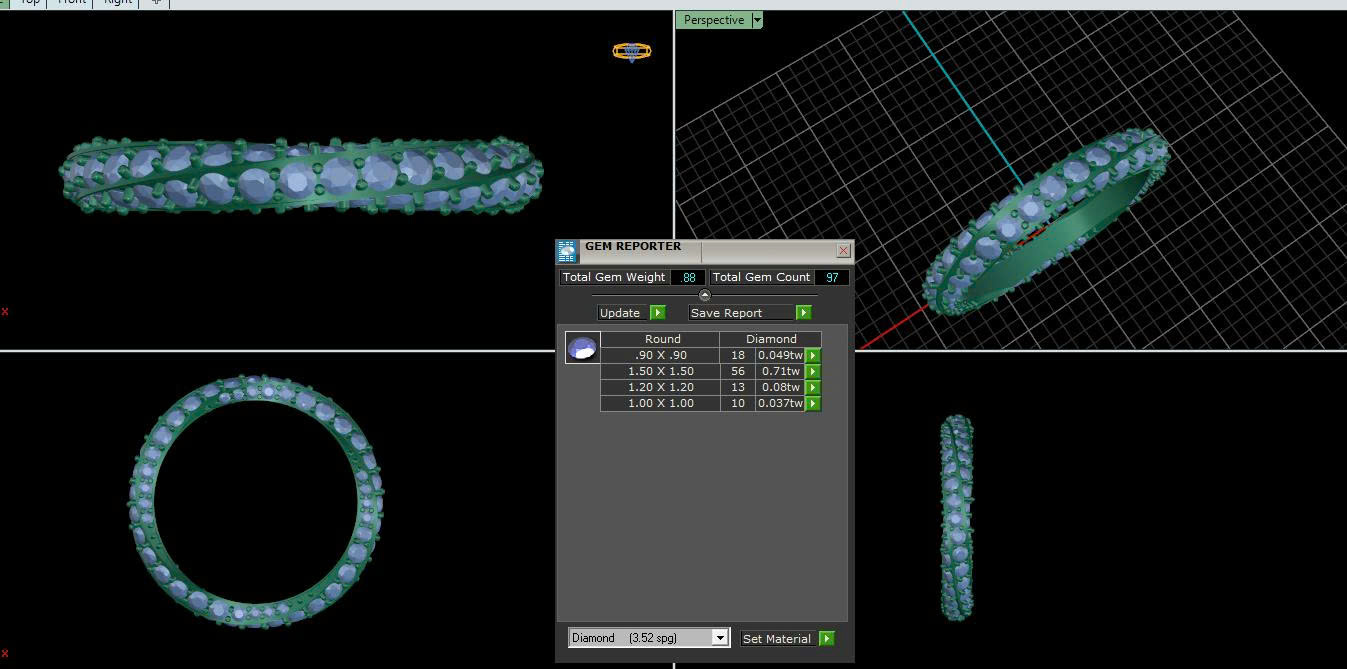
Task: Collapse the Gem Reporter totals section arrow
Action: pos(705,295)
